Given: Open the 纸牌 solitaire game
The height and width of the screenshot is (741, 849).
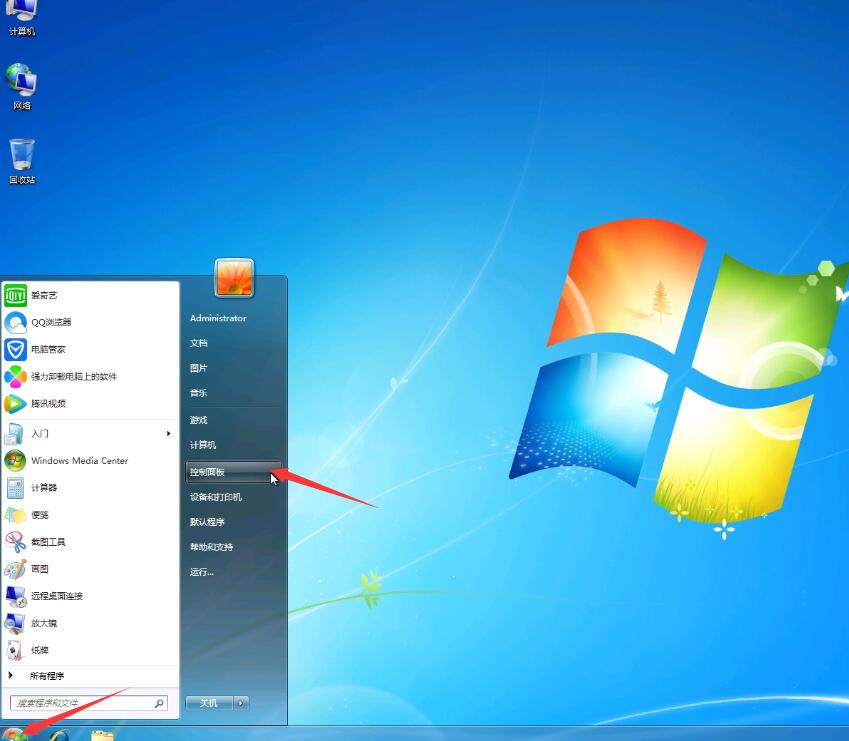Looking at the screenshot, I should click(x=90, y=650).
